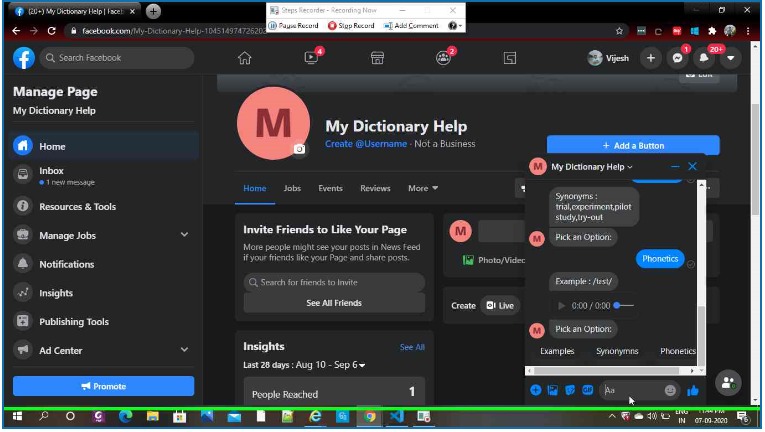Open the Account dropdown arrow
The height and width of the screenshot is (432, 765).
point(730,58)
